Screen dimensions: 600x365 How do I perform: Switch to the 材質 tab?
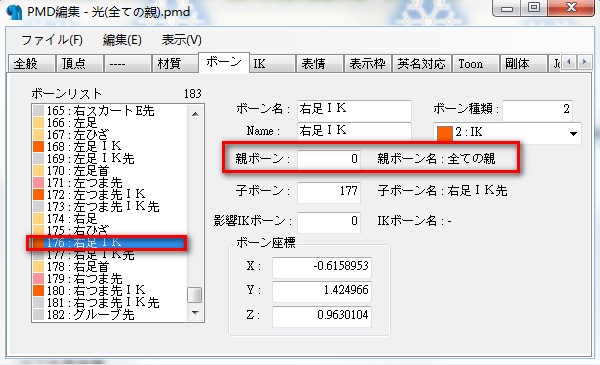(x=175, y=63)
